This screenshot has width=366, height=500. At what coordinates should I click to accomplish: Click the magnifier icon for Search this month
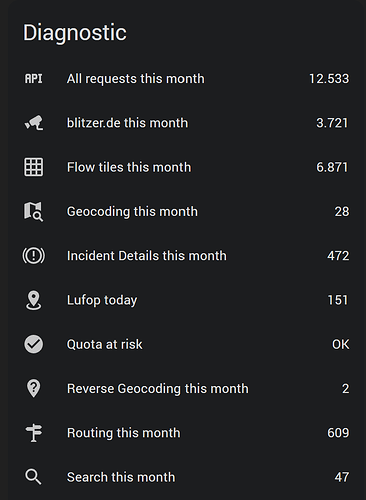click(34, 477)
